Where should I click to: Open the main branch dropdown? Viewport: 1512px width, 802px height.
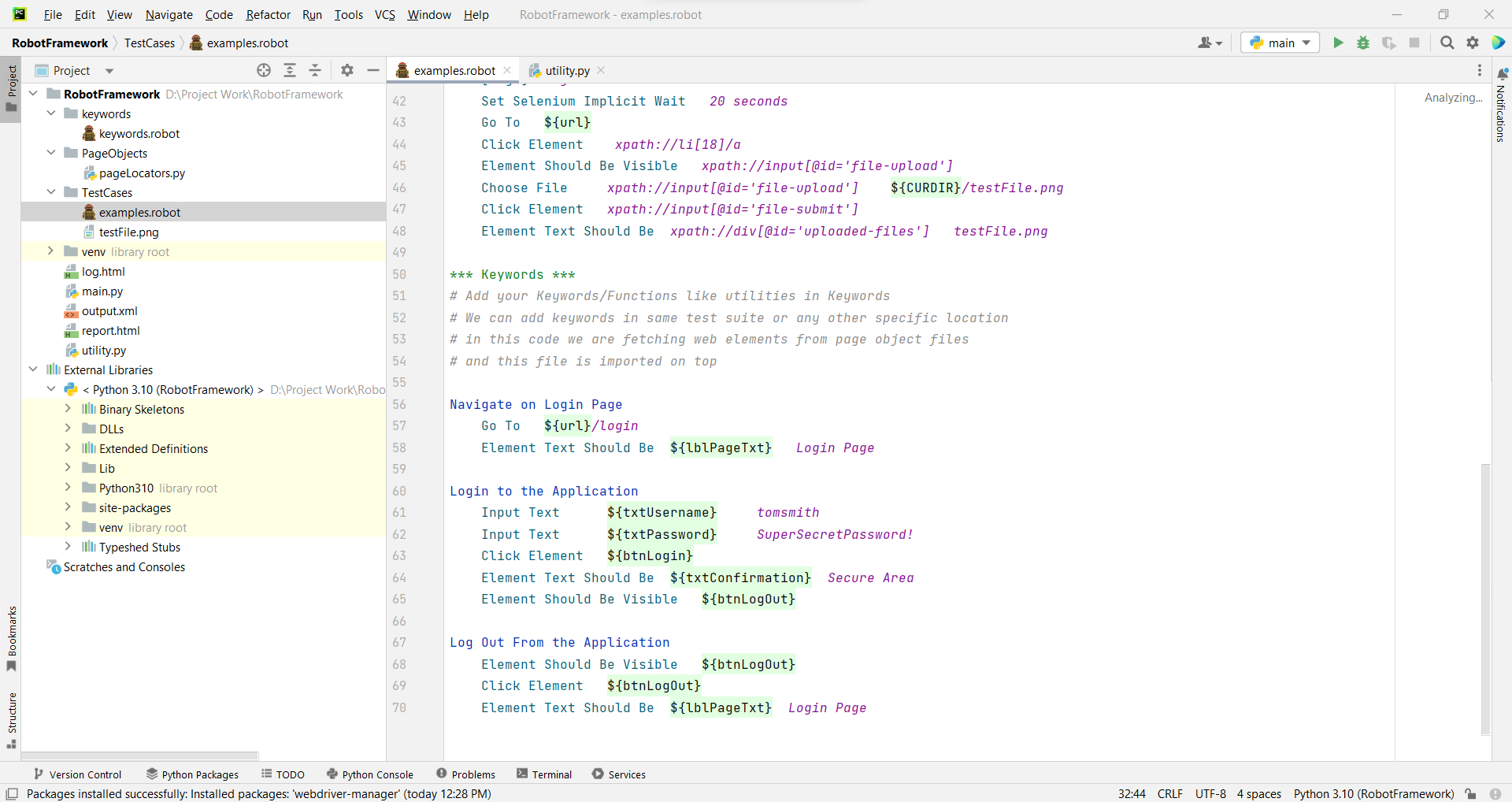click(1280, 43)
